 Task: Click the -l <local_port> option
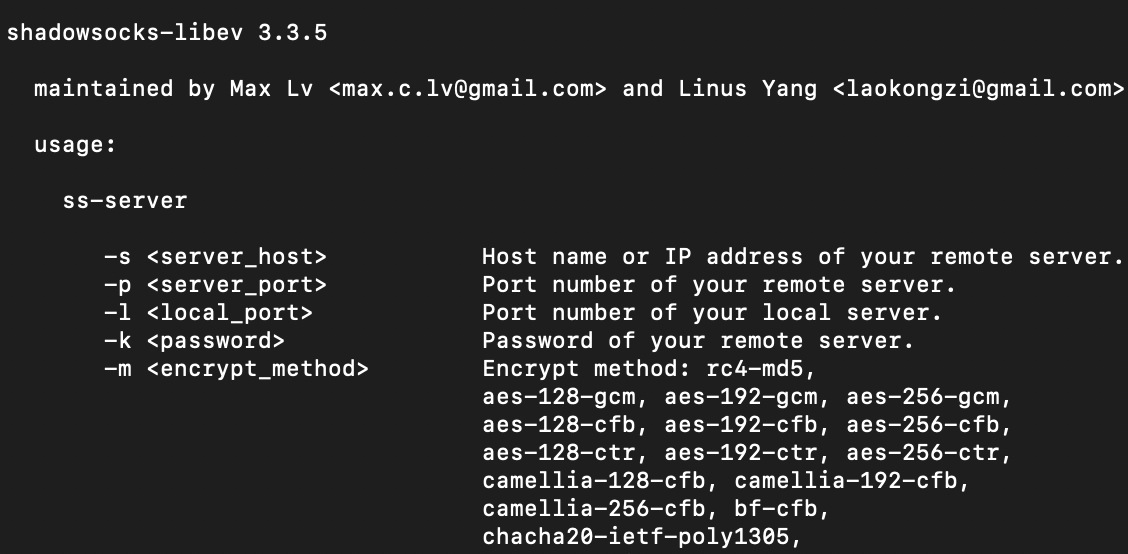209,313
